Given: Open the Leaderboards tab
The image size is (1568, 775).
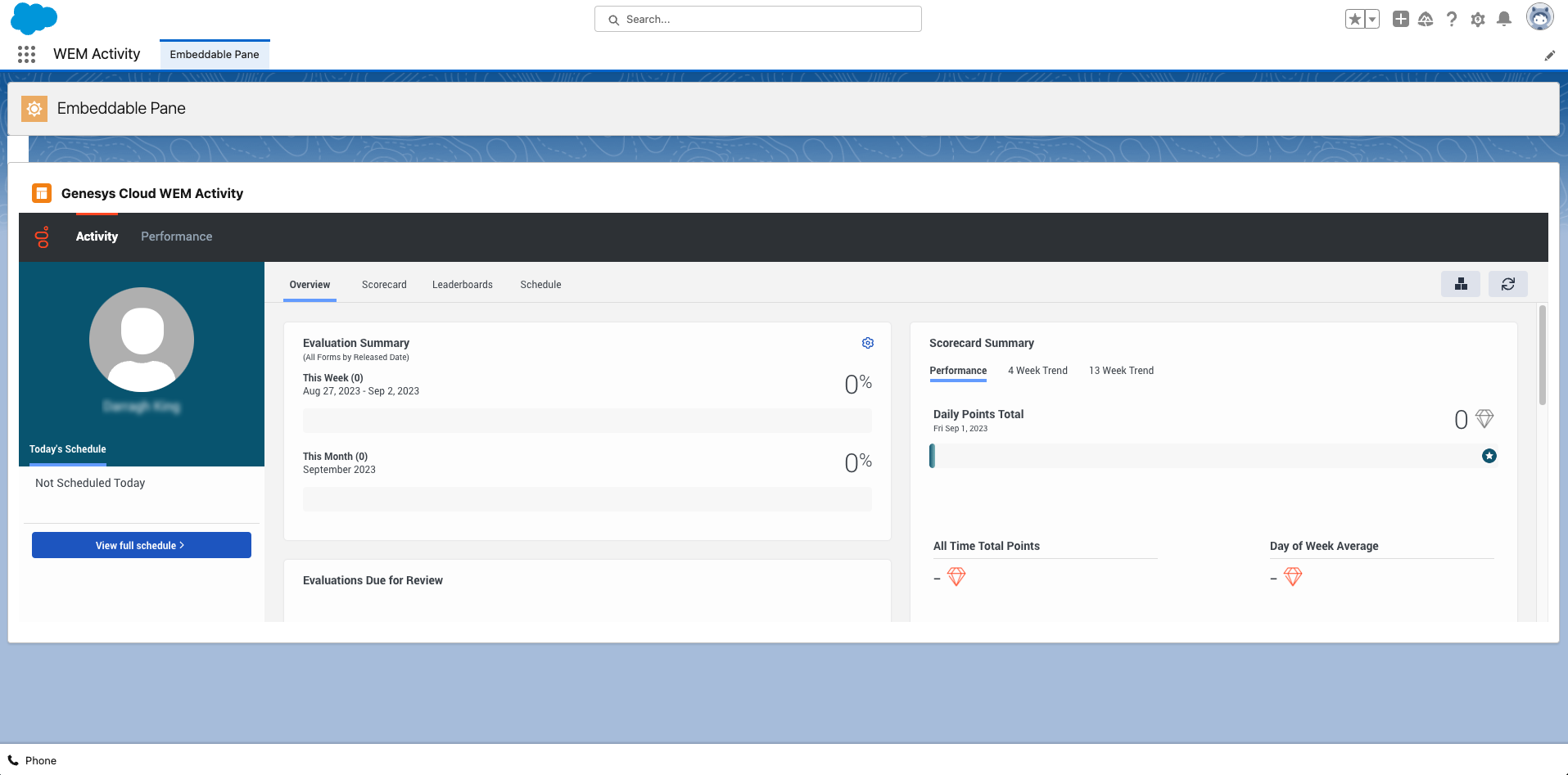Looking at the screenshot, I should coord(462,285).
